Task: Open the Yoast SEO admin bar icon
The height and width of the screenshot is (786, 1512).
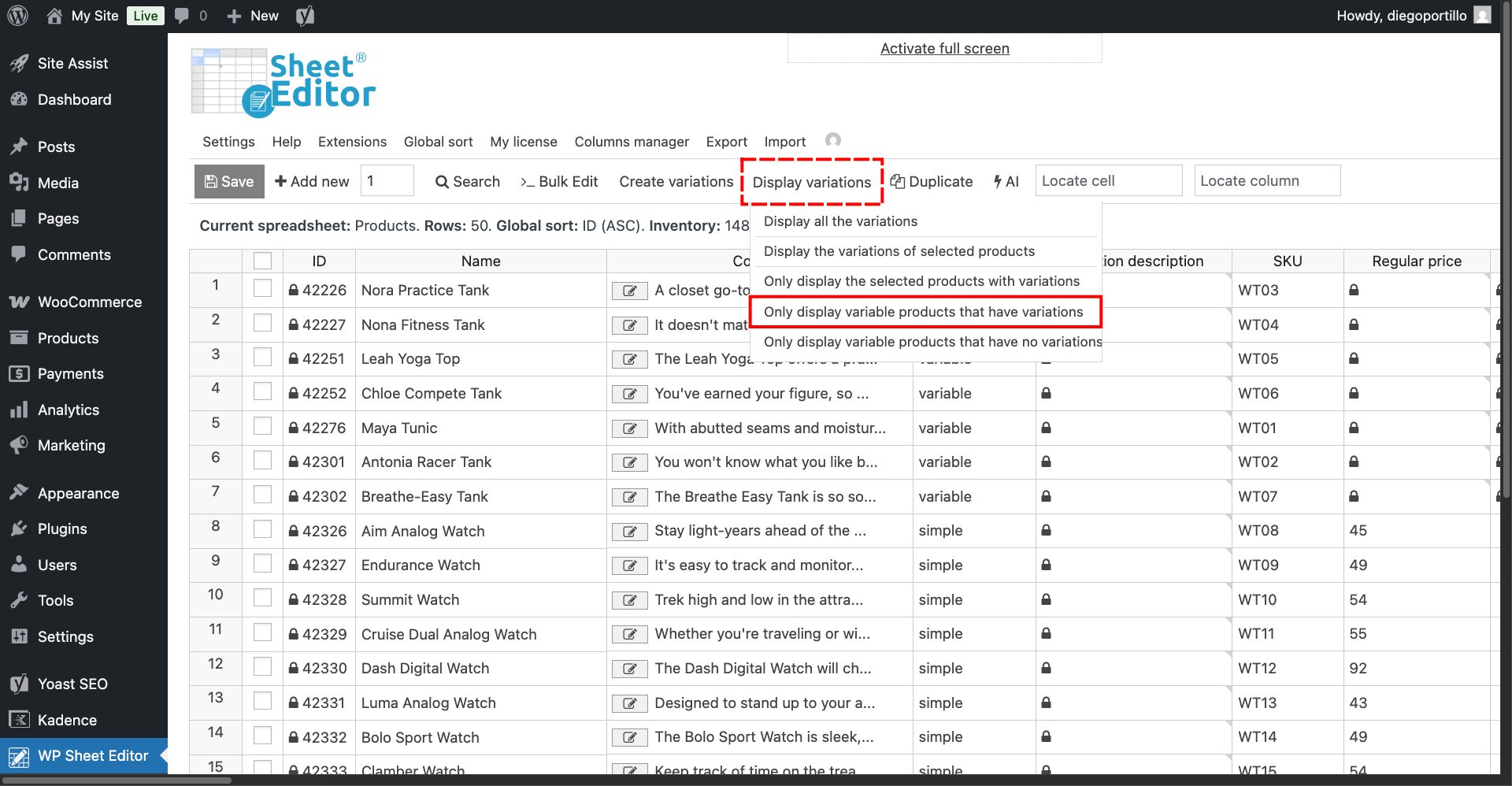Action: pos(305,16)
